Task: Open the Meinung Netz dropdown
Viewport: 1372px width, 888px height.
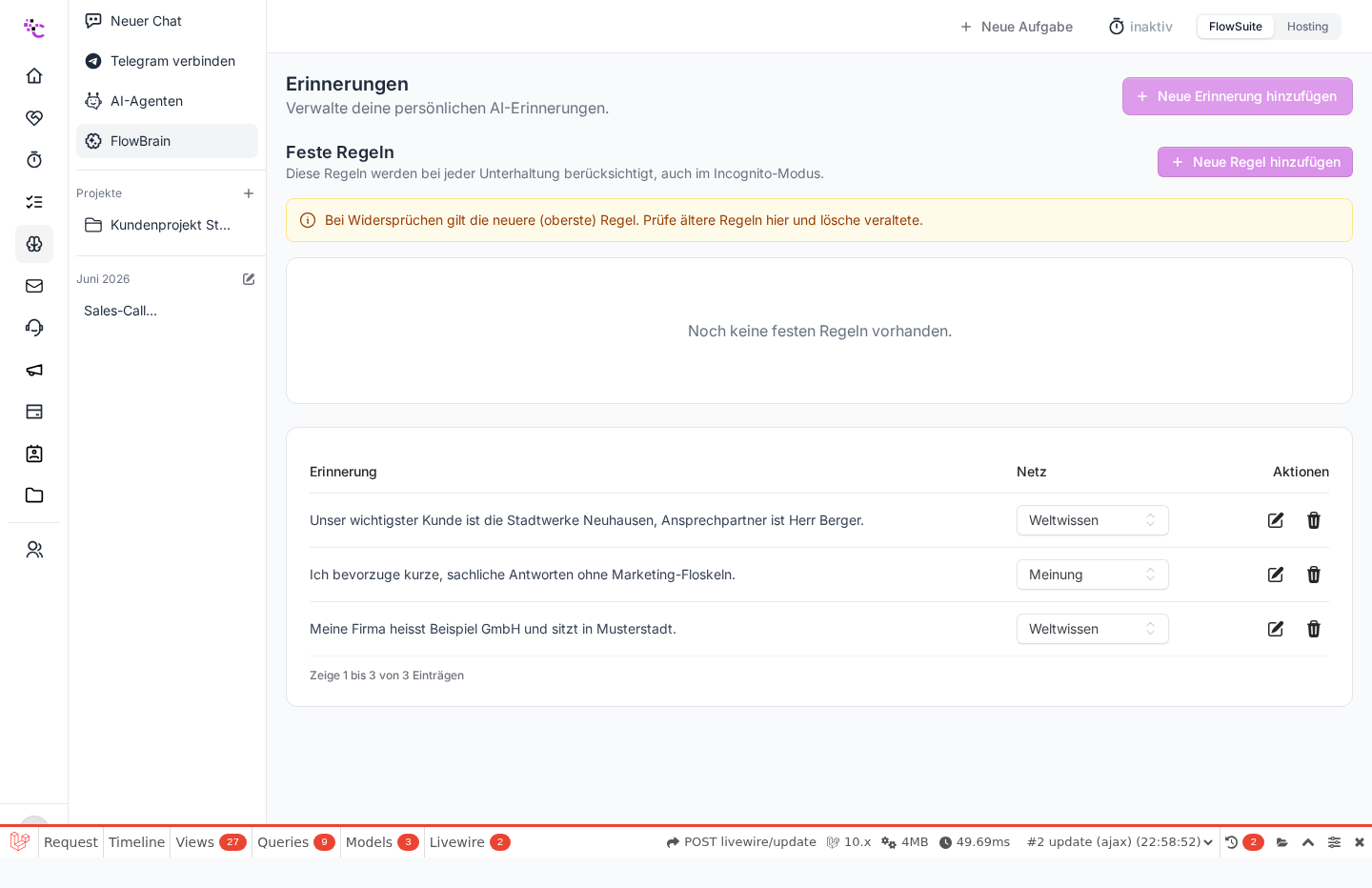Action: pyautogui.click(x=1093, y=575)
